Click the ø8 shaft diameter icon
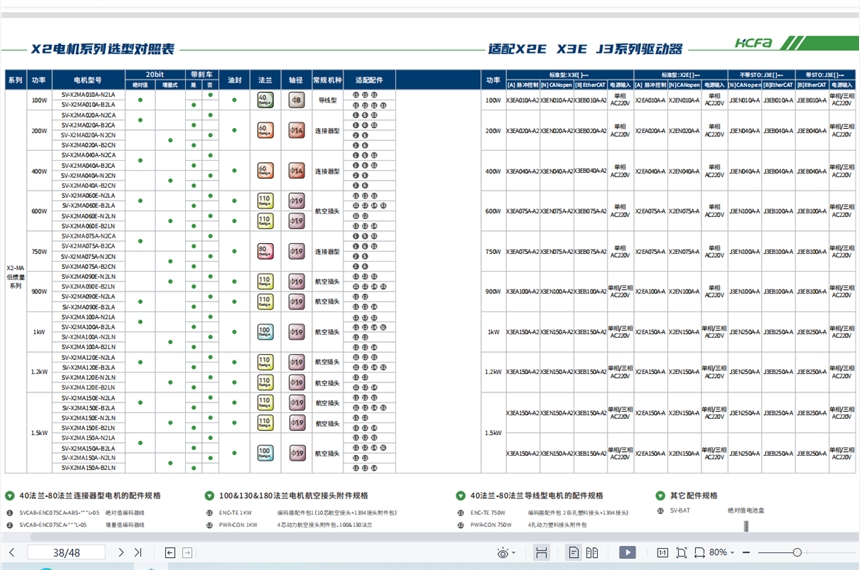 pyautogui.click(x=296, y=100)
